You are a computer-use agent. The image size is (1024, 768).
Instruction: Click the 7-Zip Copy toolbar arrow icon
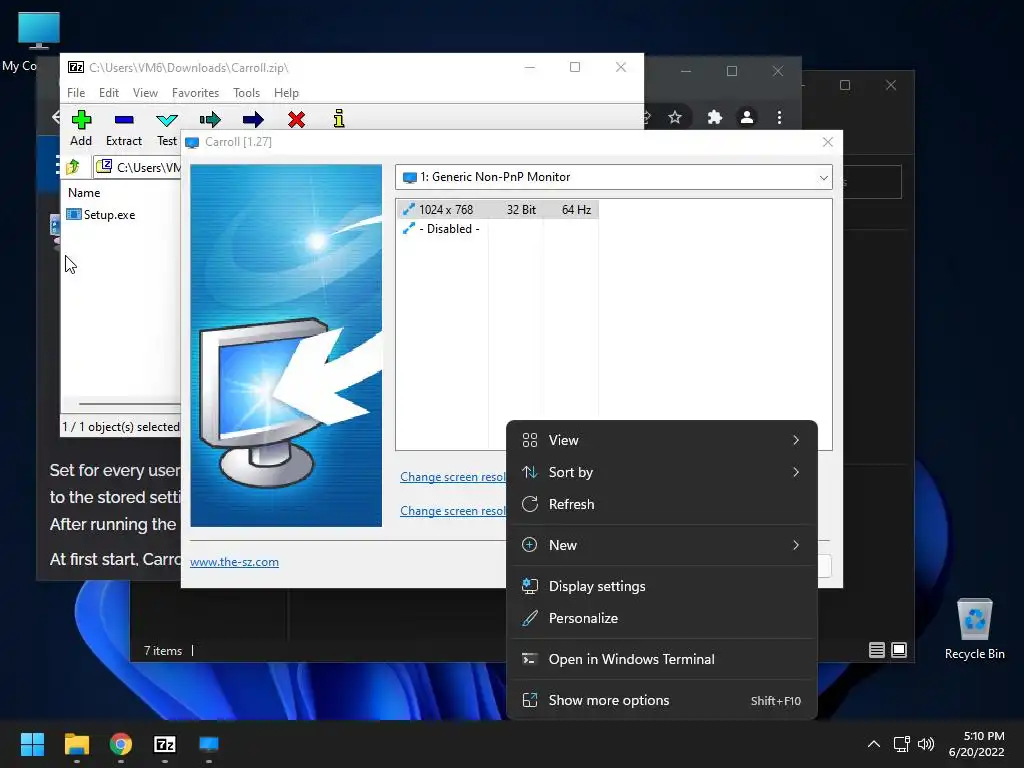(210, 120)
